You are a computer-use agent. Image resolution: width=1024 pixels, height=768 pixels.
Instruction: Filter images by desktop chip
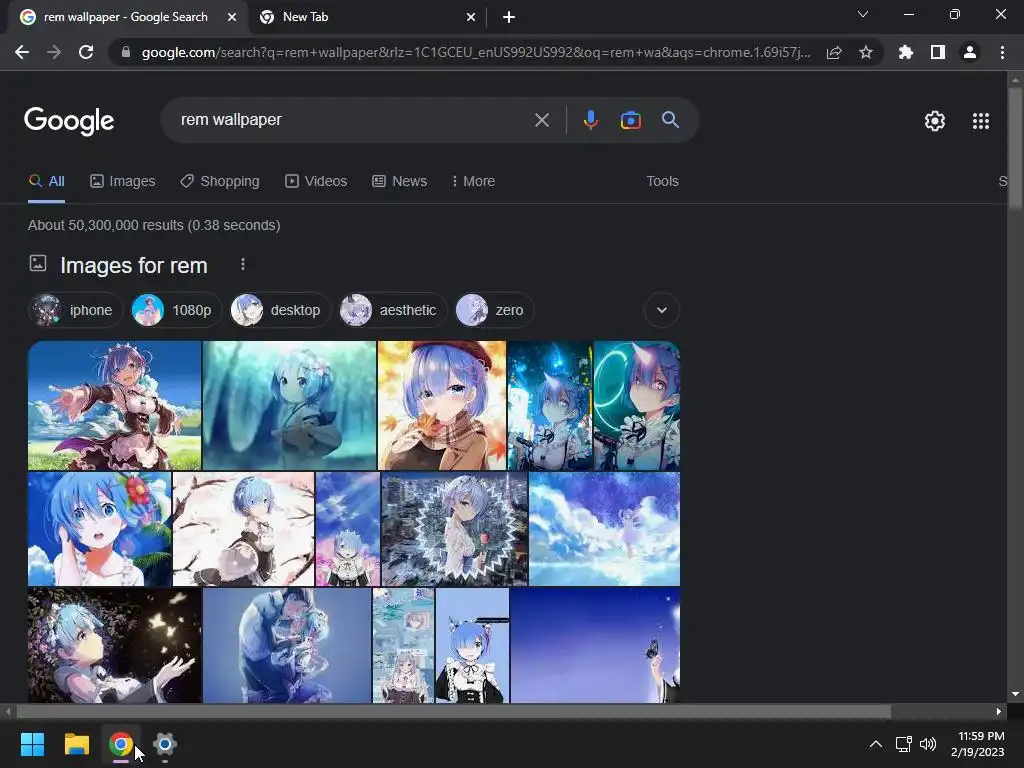coord(280,310)
